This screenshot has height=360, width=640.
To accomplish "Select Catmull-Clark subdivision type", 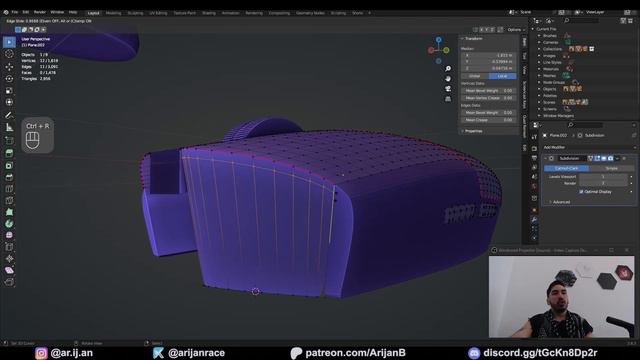I will 566,168.
